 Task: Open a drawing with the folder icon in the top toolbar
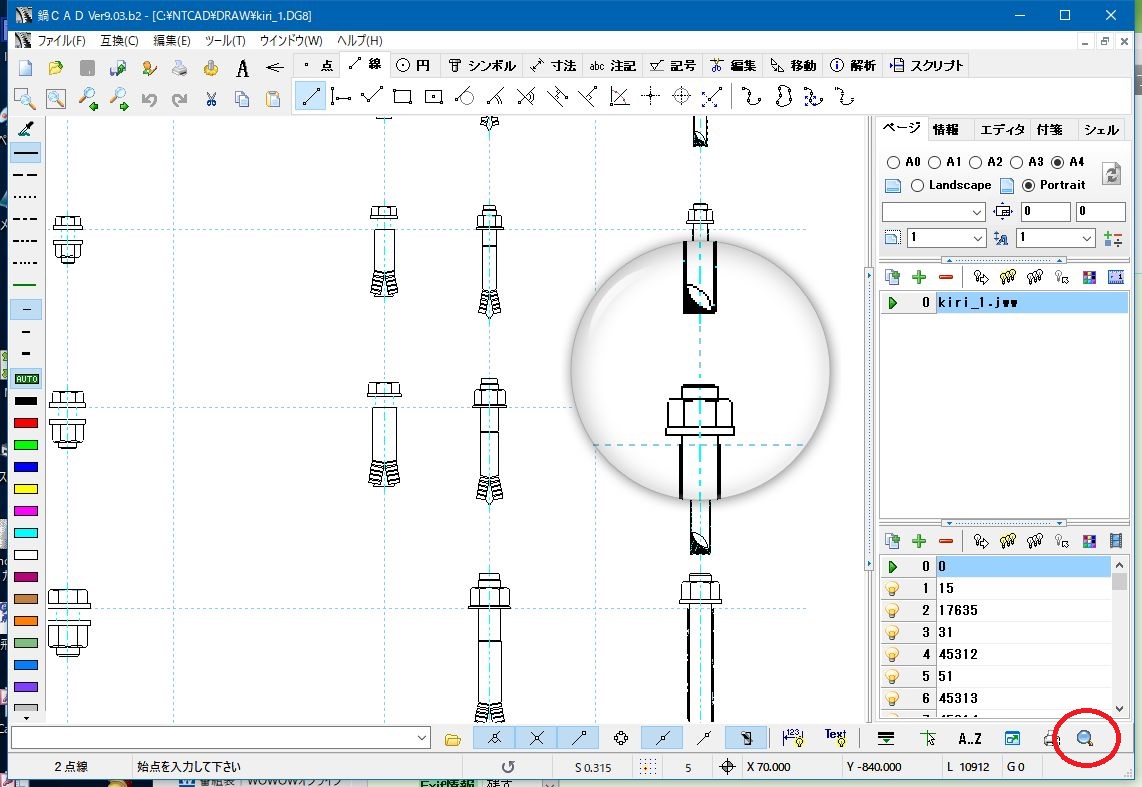[x=55, y=68]
